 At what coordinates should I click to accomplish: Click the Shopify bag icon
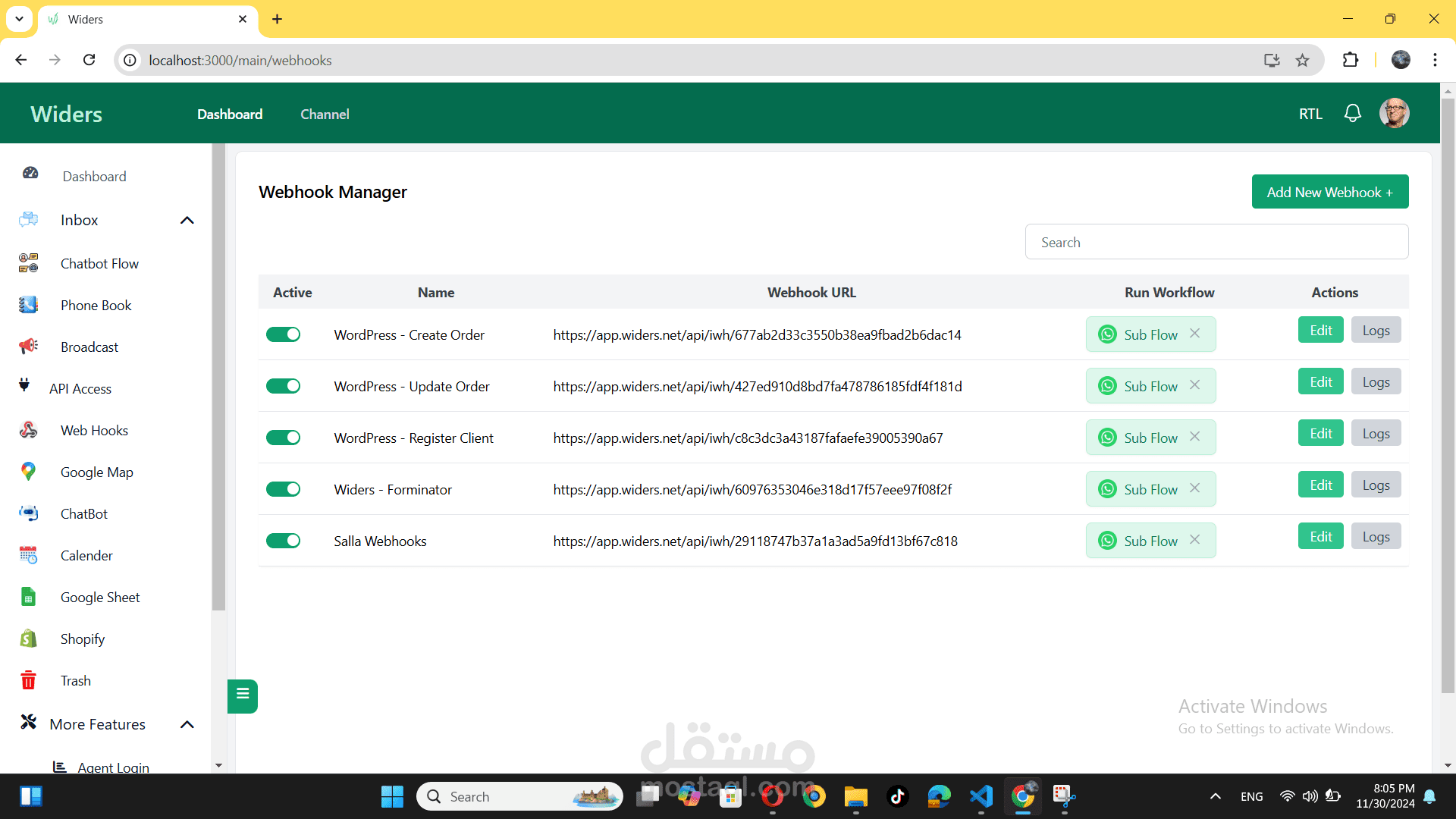click(29, 639)
